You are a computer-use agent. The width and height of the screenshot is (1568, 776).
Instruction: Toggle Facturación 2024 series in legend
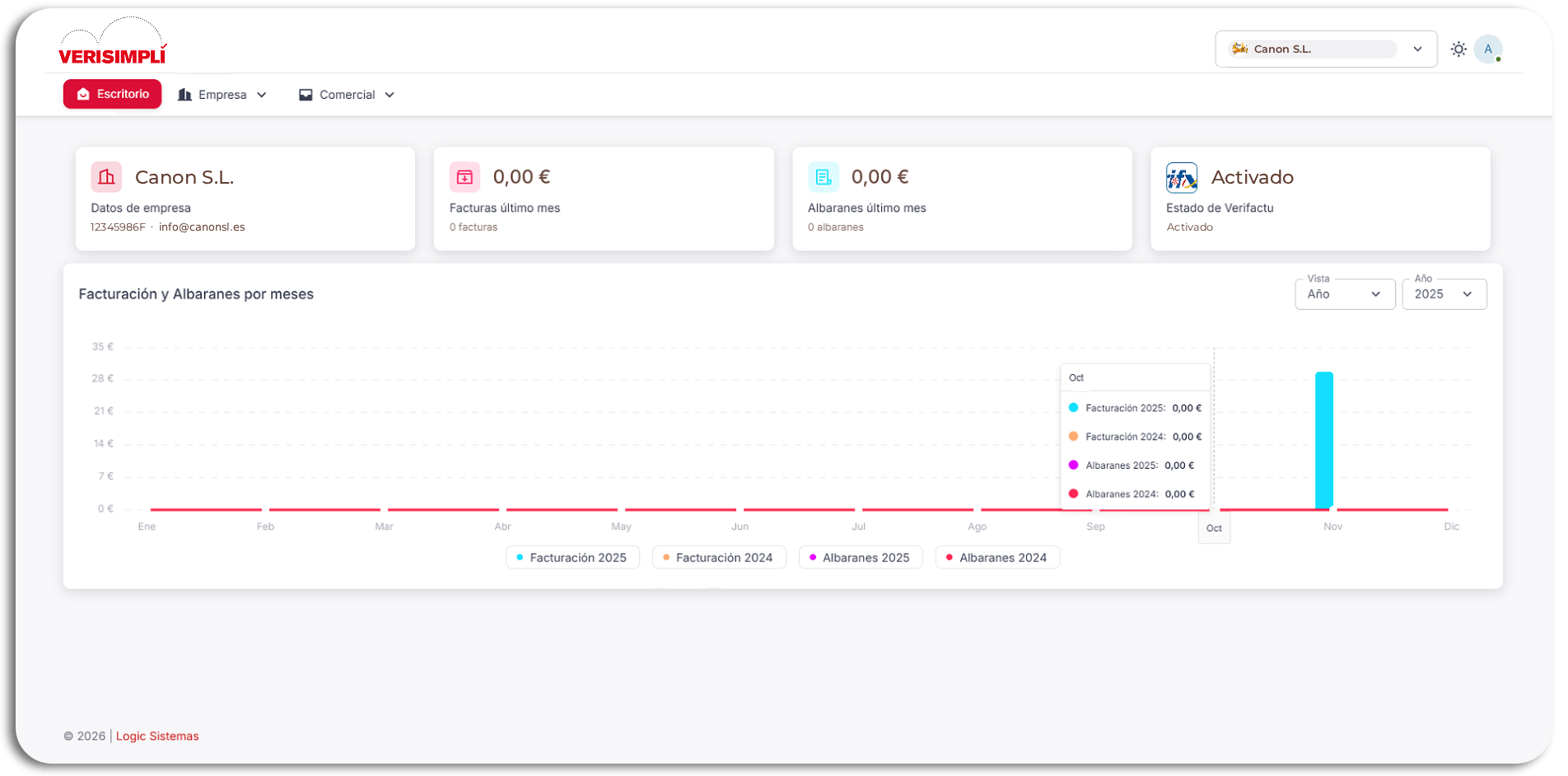coord(719,558)
